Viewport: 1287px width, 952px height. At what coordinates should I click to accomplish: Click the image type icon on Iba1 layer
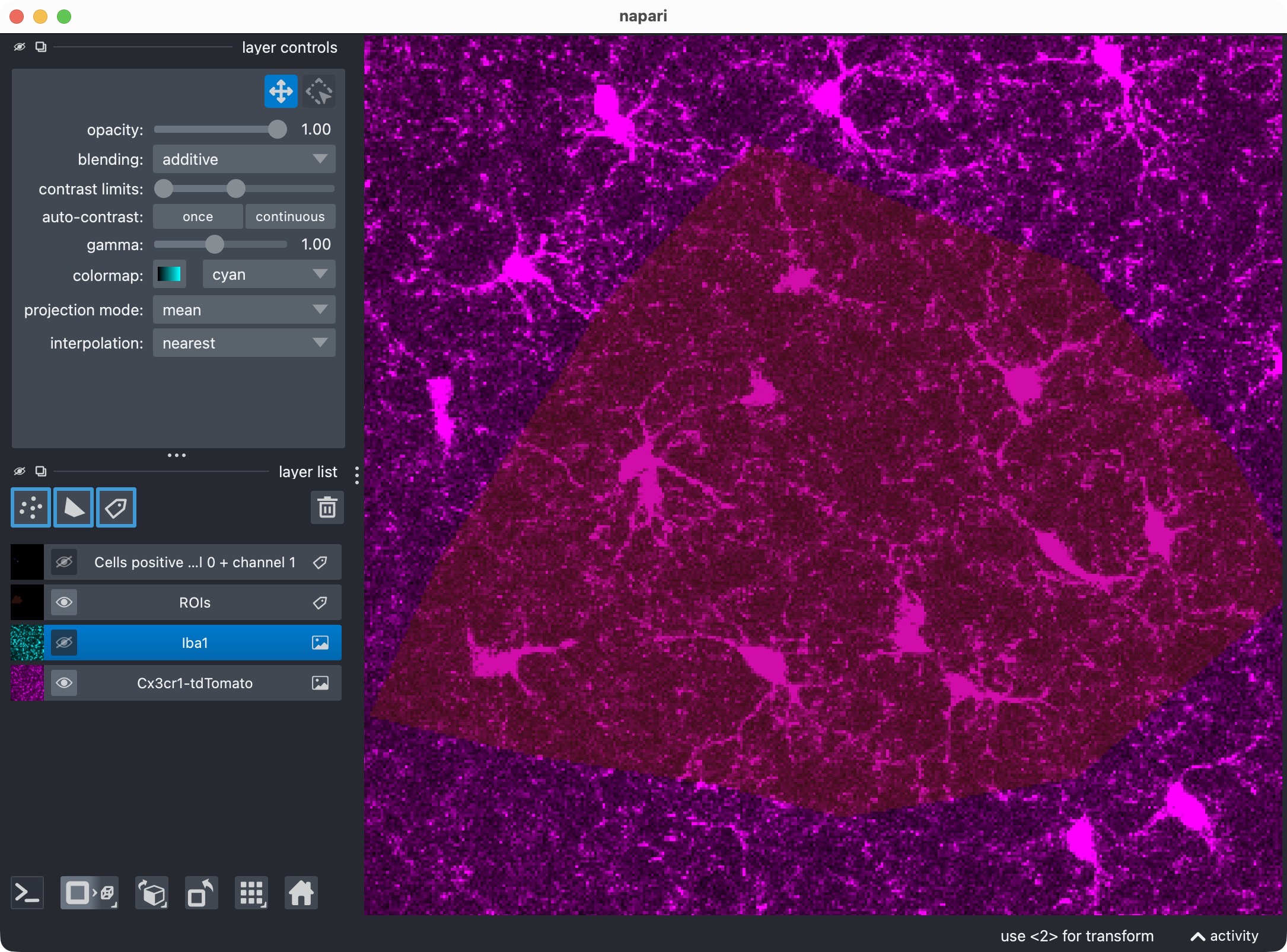pos(320,643)
